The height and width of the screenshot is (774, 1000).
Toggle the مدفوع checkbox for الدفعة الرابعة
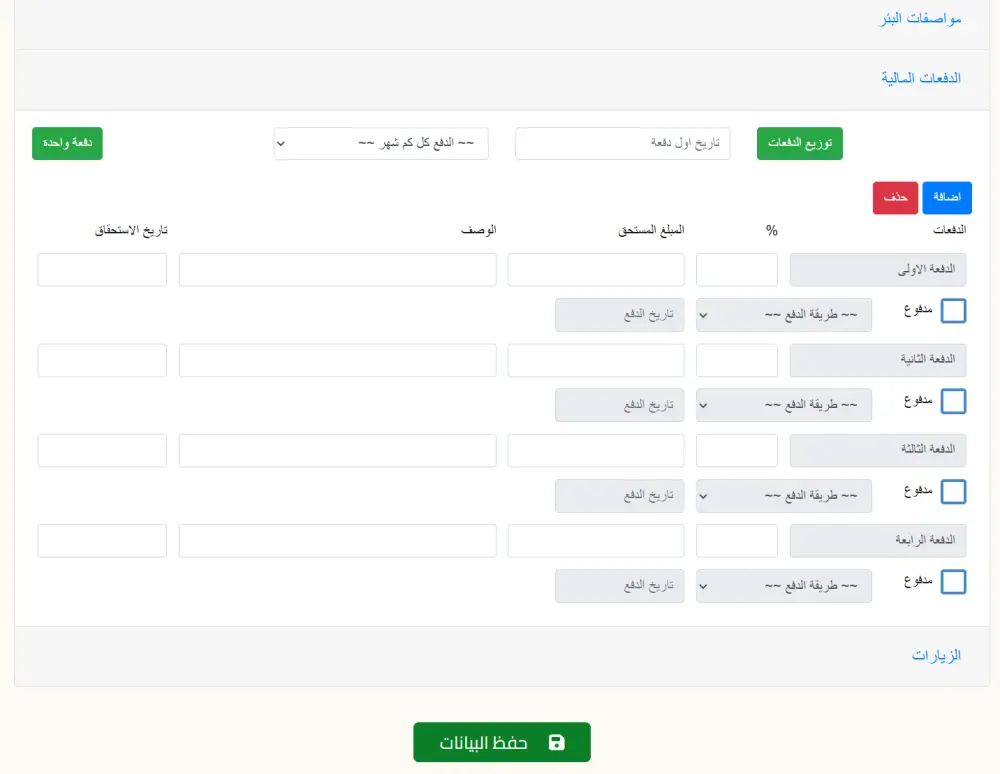click(x=953, y=582)
